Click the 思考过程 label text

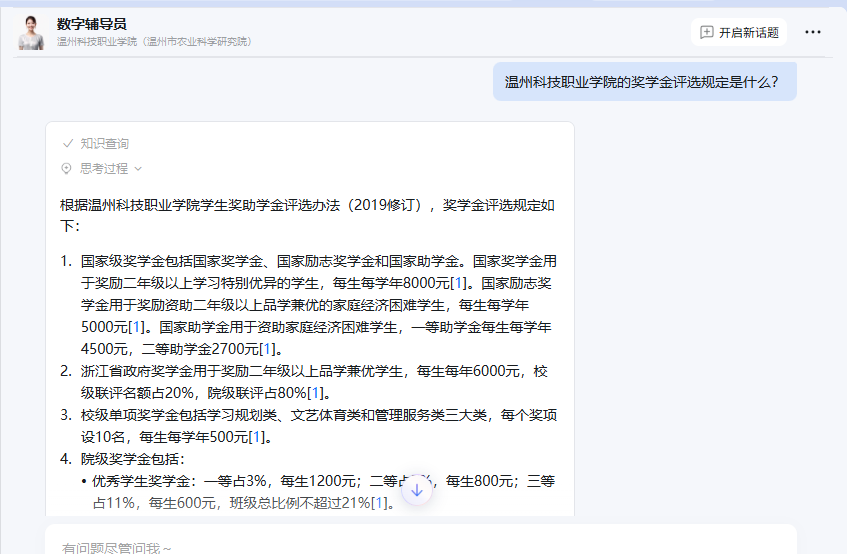point(104,169)
